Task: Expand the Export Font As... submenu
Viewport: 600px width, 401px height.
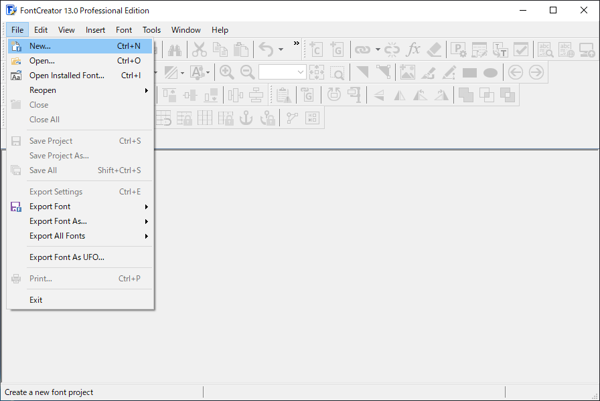Action: point(80,222)
